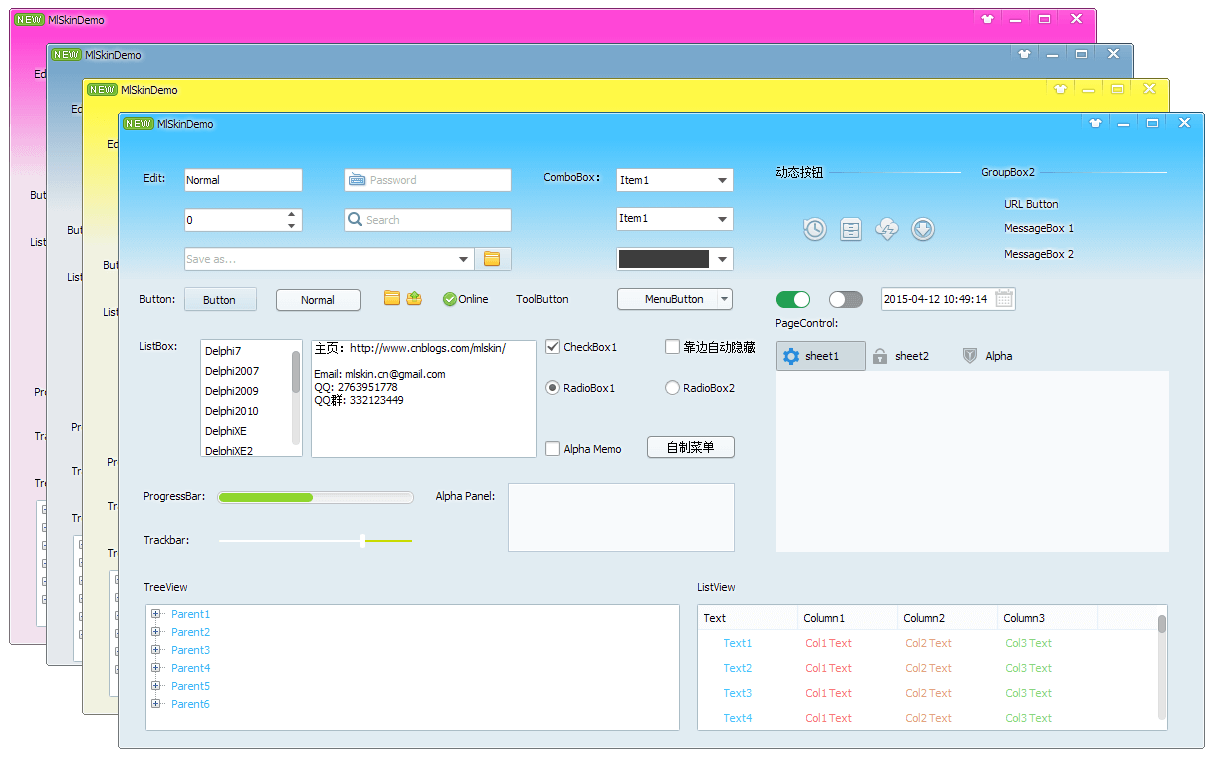Turn off the green toggle switch
This screenshot has height=758, width=1219.
tap(793, 299)
